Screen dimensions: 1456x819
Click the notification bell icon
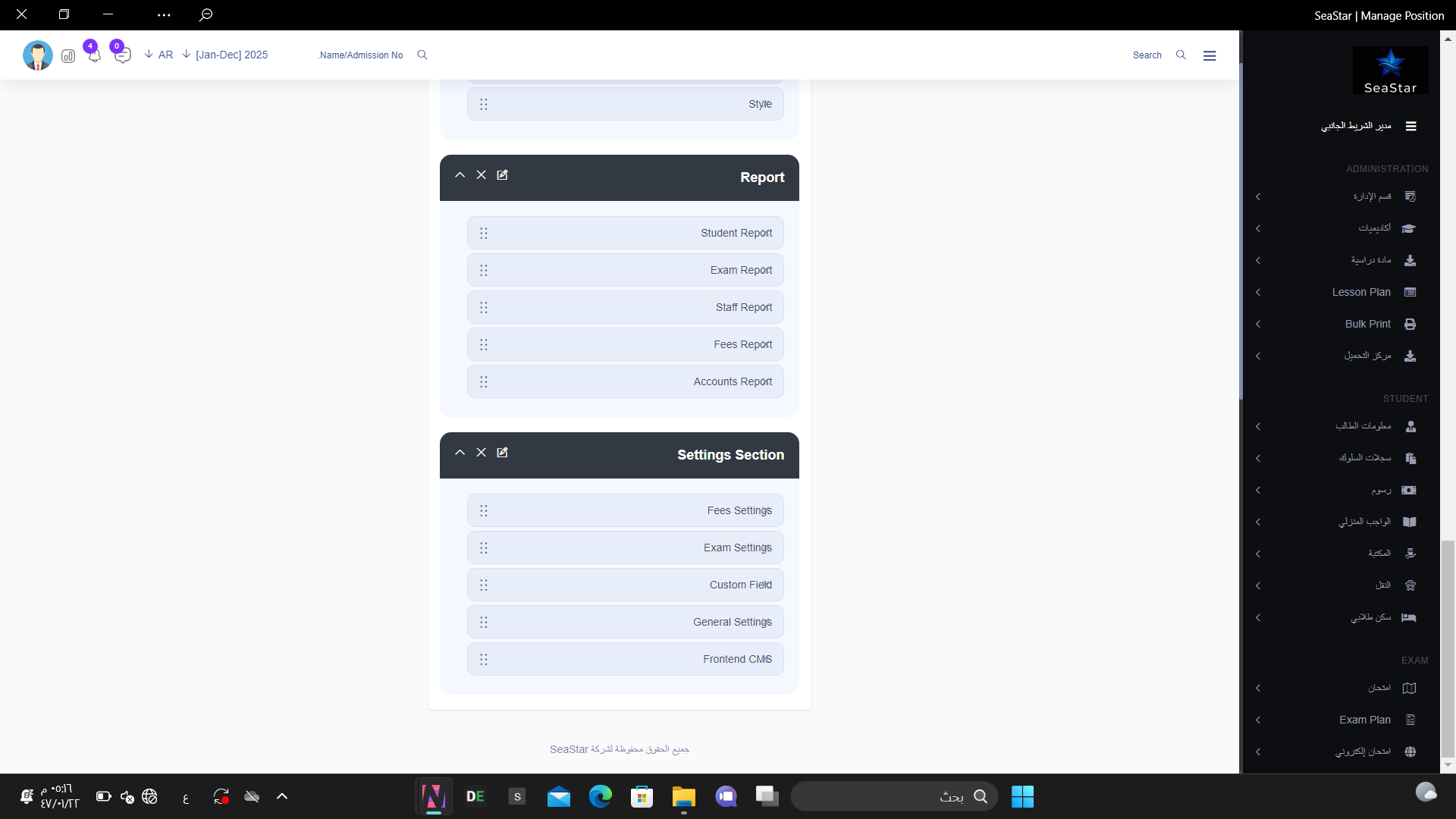click(94, 55)
